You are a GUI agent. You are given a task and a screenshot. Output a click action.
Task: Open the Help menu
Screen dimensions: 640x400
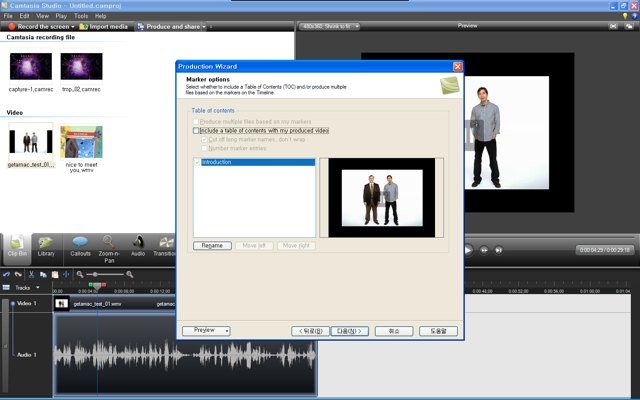point(100,16)
